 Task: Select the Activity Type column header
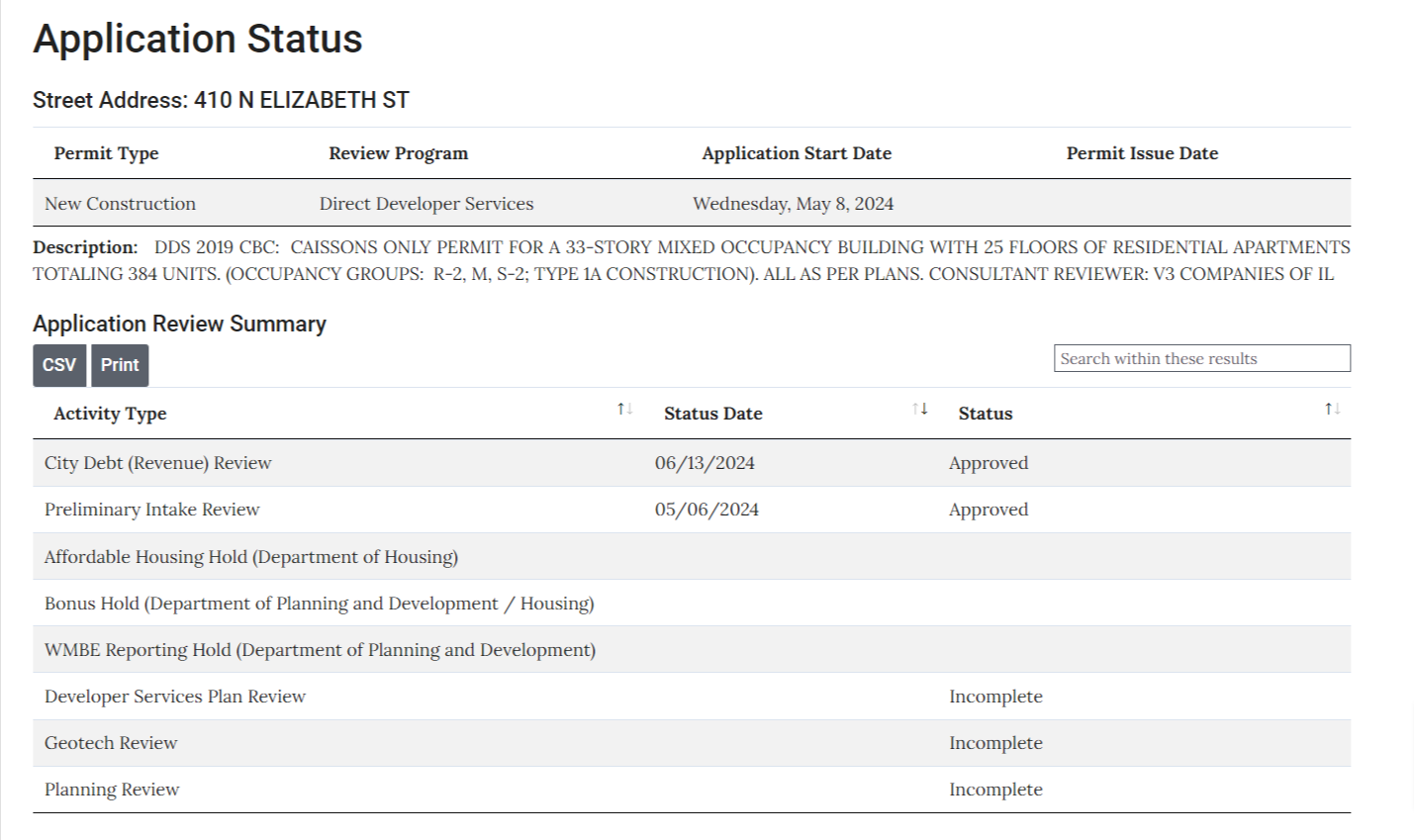click(x=110, y=414)
